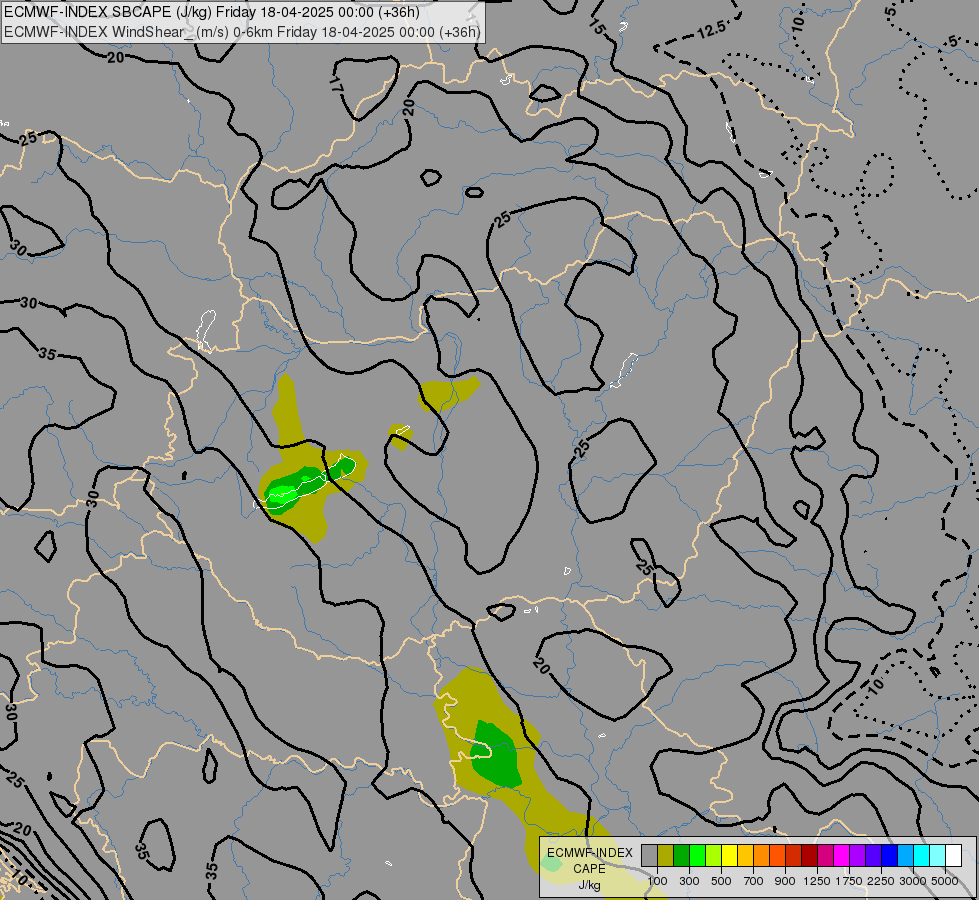Select the pure dark blue legend swatch
Screen dimensions: 979x900
tap(889, 856)
